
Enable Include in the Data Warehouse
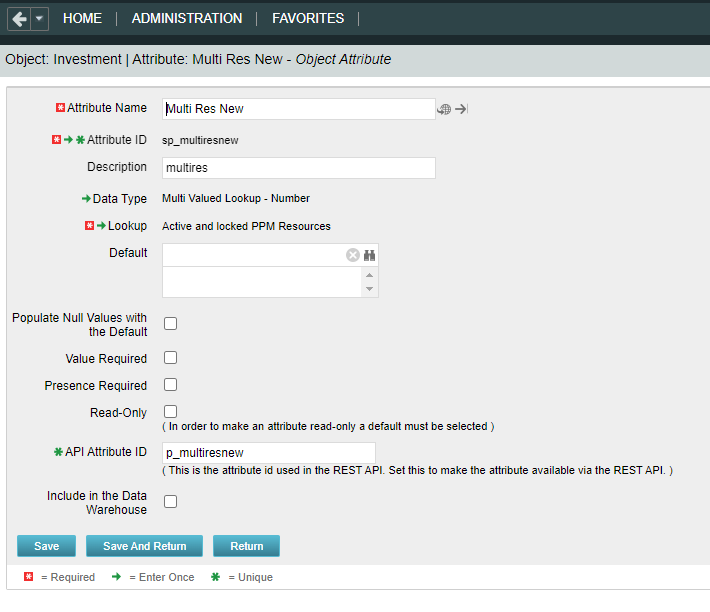[171, 502]
